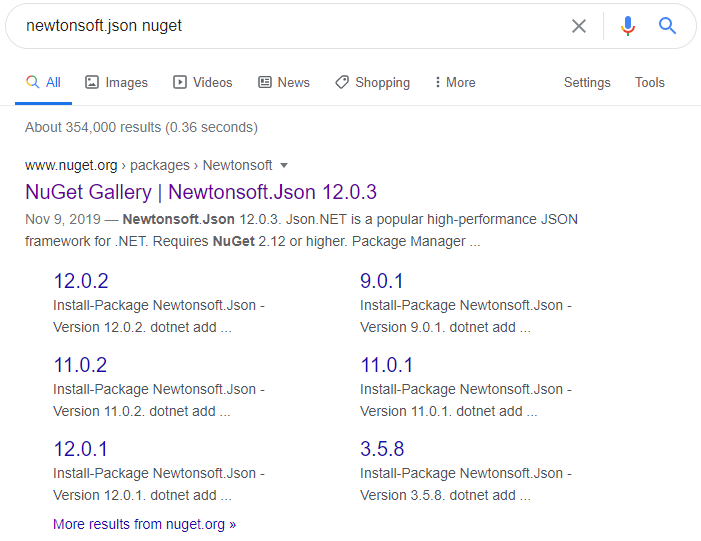Open the 11.0.1 version sitelink
This screenshot has height=541, width=701.
point(387,365)
